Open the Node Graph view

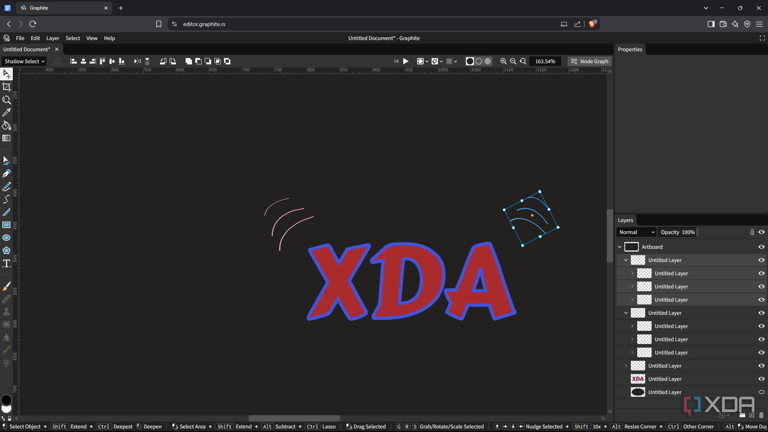pyautogui.click(x=589, y=61)
